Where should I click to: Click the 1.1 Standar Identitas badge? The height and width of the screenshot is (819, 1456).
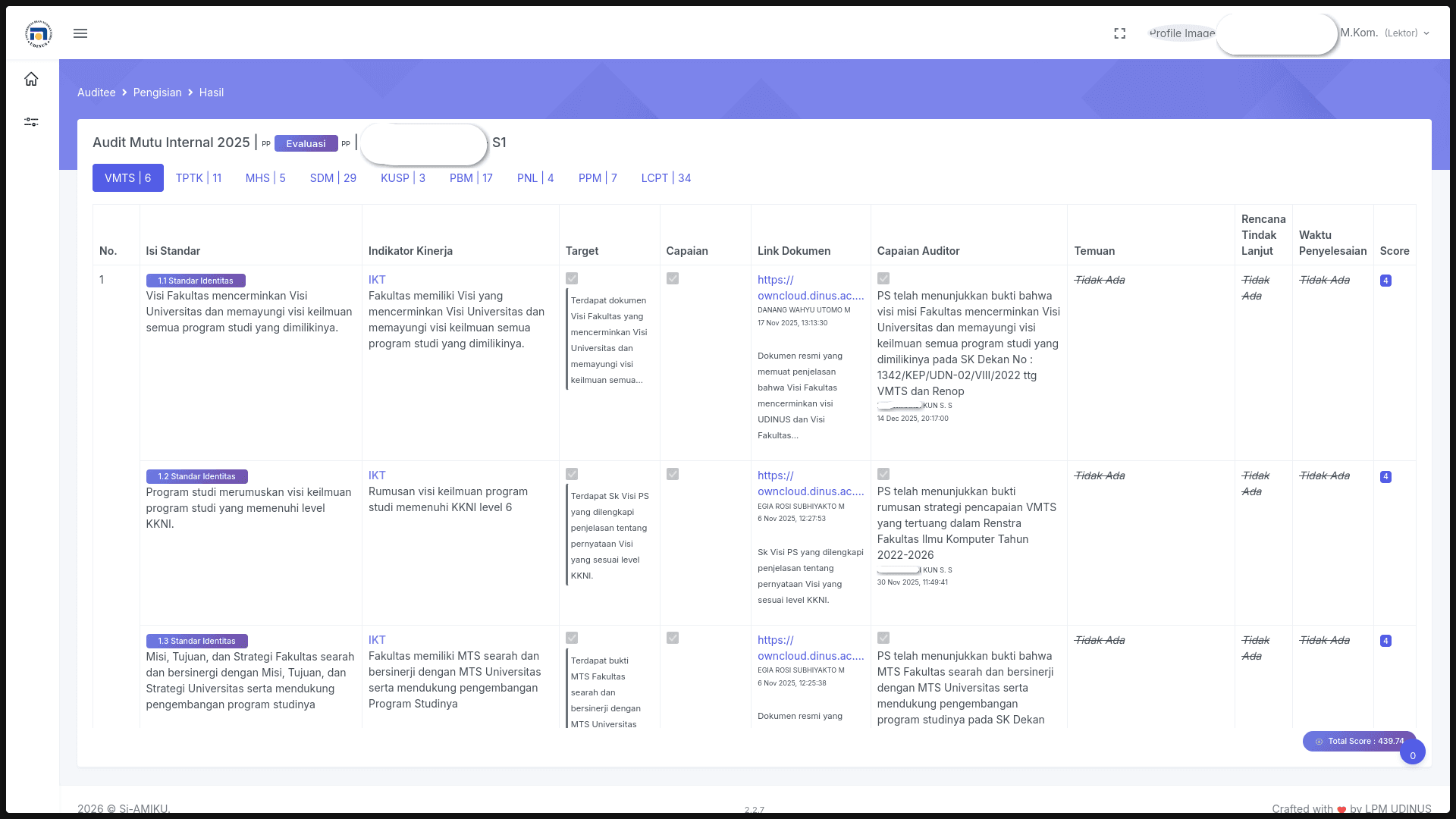coord(196,281)
